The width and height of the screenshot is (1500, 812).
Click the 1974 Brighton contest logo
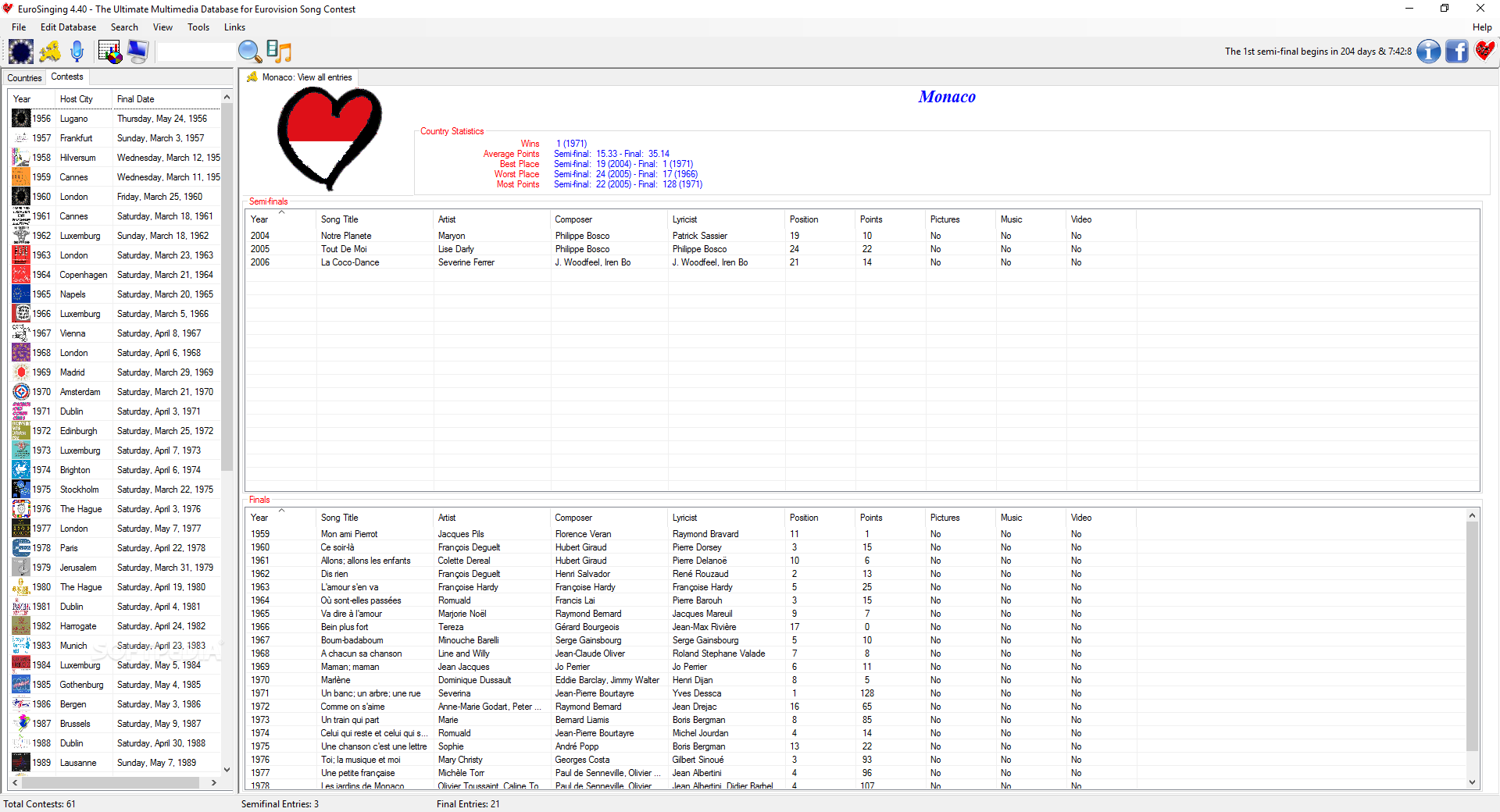coord(21,470)
